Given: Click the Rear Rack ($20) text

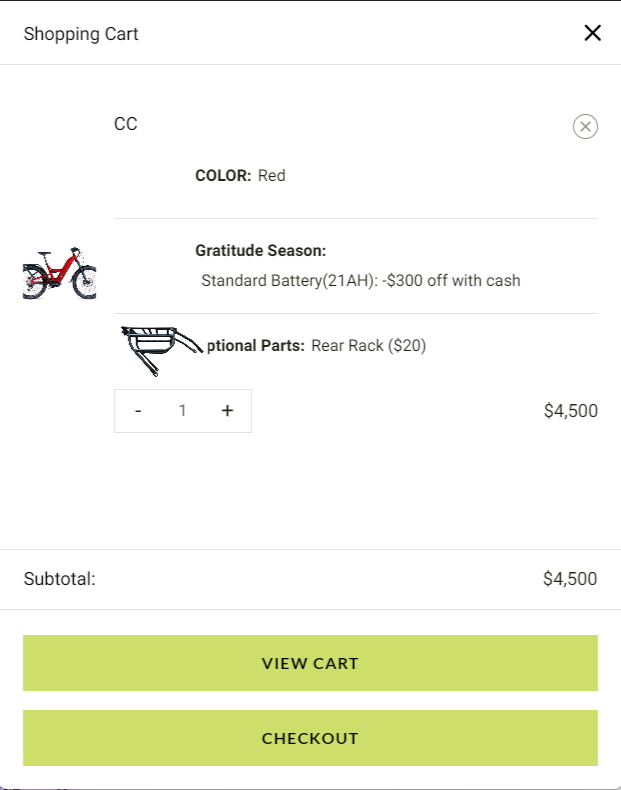Looking at the screenshot, I should coord(369,346).
